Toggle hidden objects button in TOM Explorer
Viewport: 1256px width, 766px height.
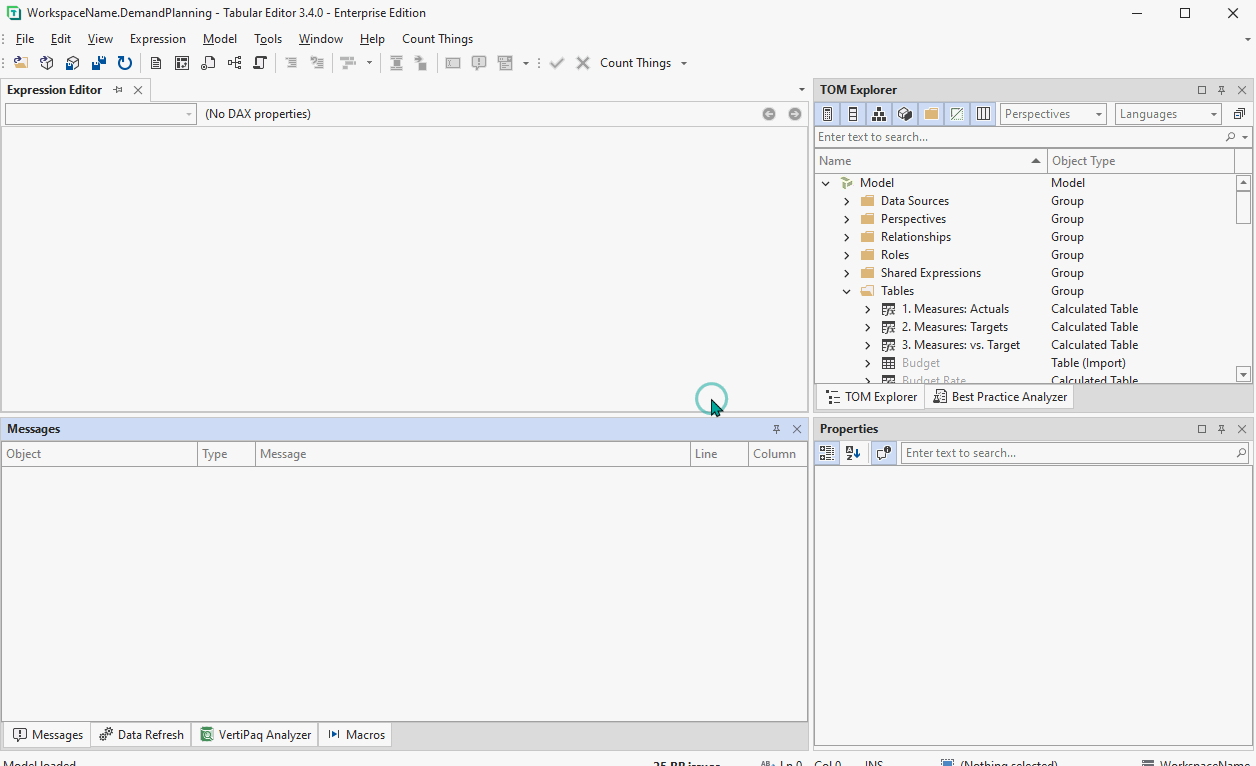point(957,114)
